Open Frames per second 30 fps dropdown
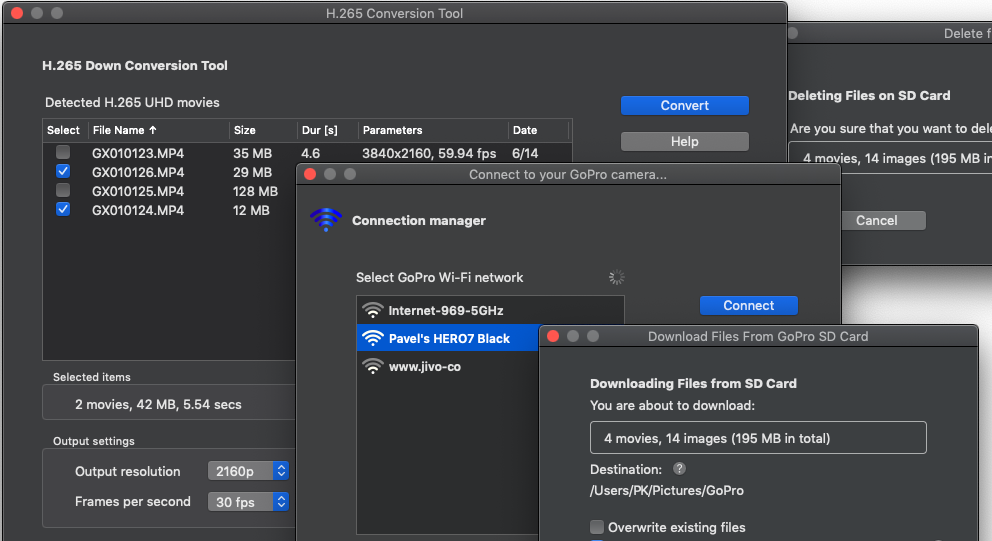This screenshot has height=541, width=992. click(x=248, y=502)
